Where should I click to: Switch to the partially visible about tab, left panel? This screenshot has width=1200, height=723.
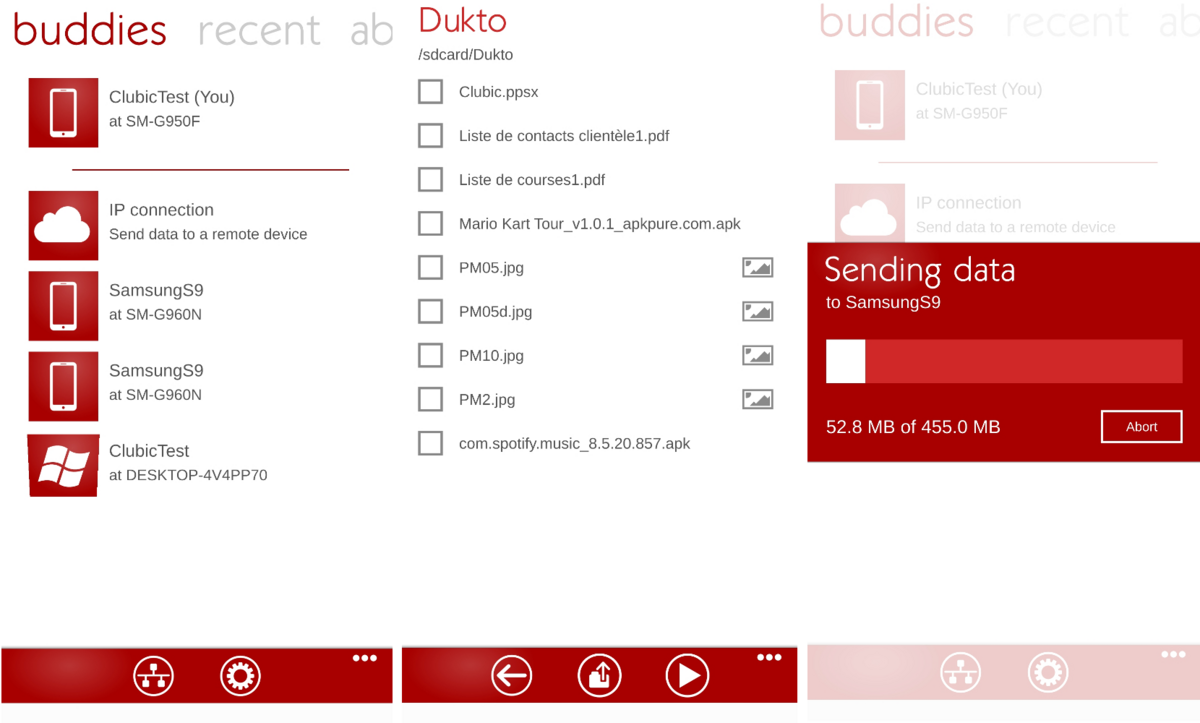(x=371, y=31)
